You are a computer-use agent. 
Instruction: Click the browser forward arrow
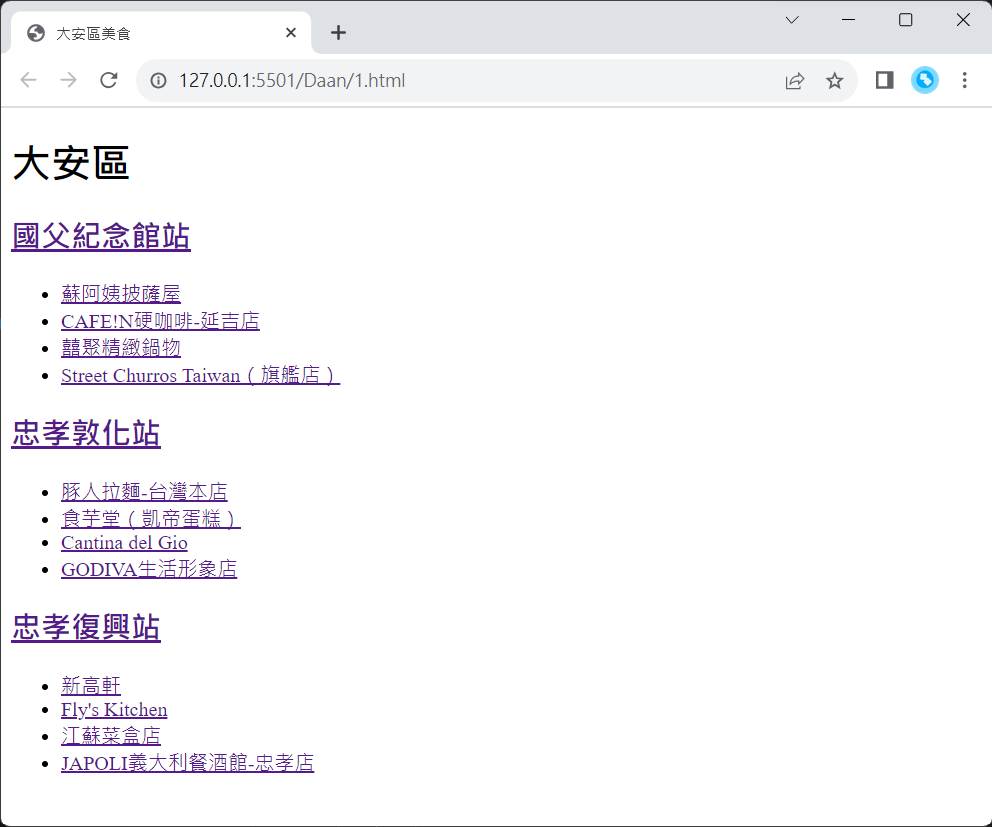[x=68, y=80]
